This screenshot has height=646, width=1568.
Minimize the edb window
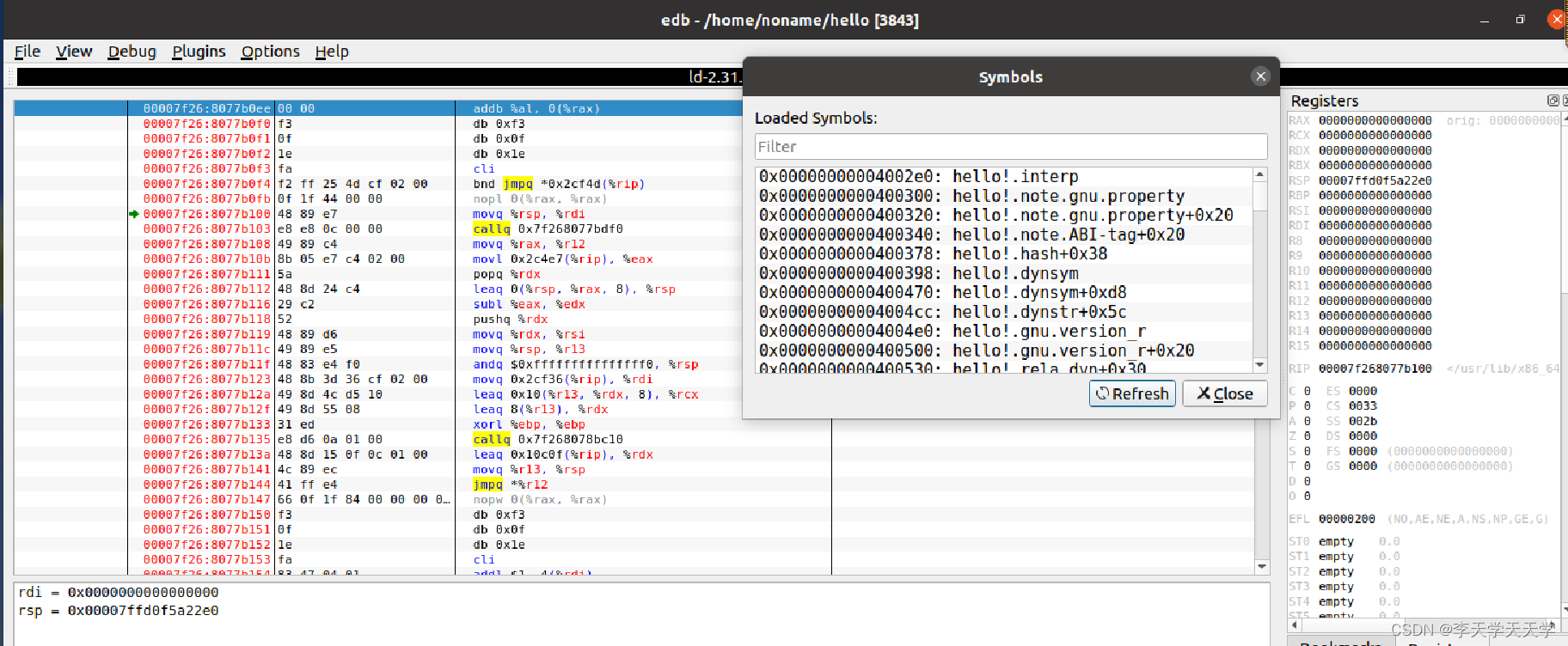tap(1484, 20)
